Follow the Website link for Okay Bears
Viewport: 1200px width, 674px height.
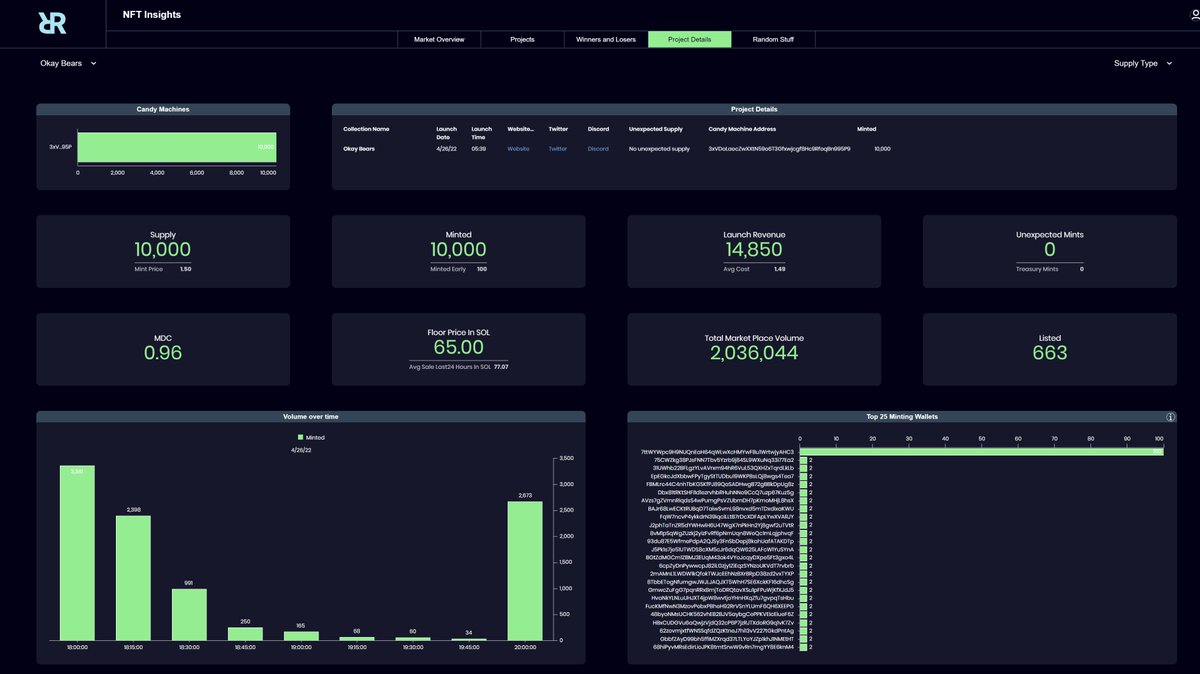[x=518, y=149]
